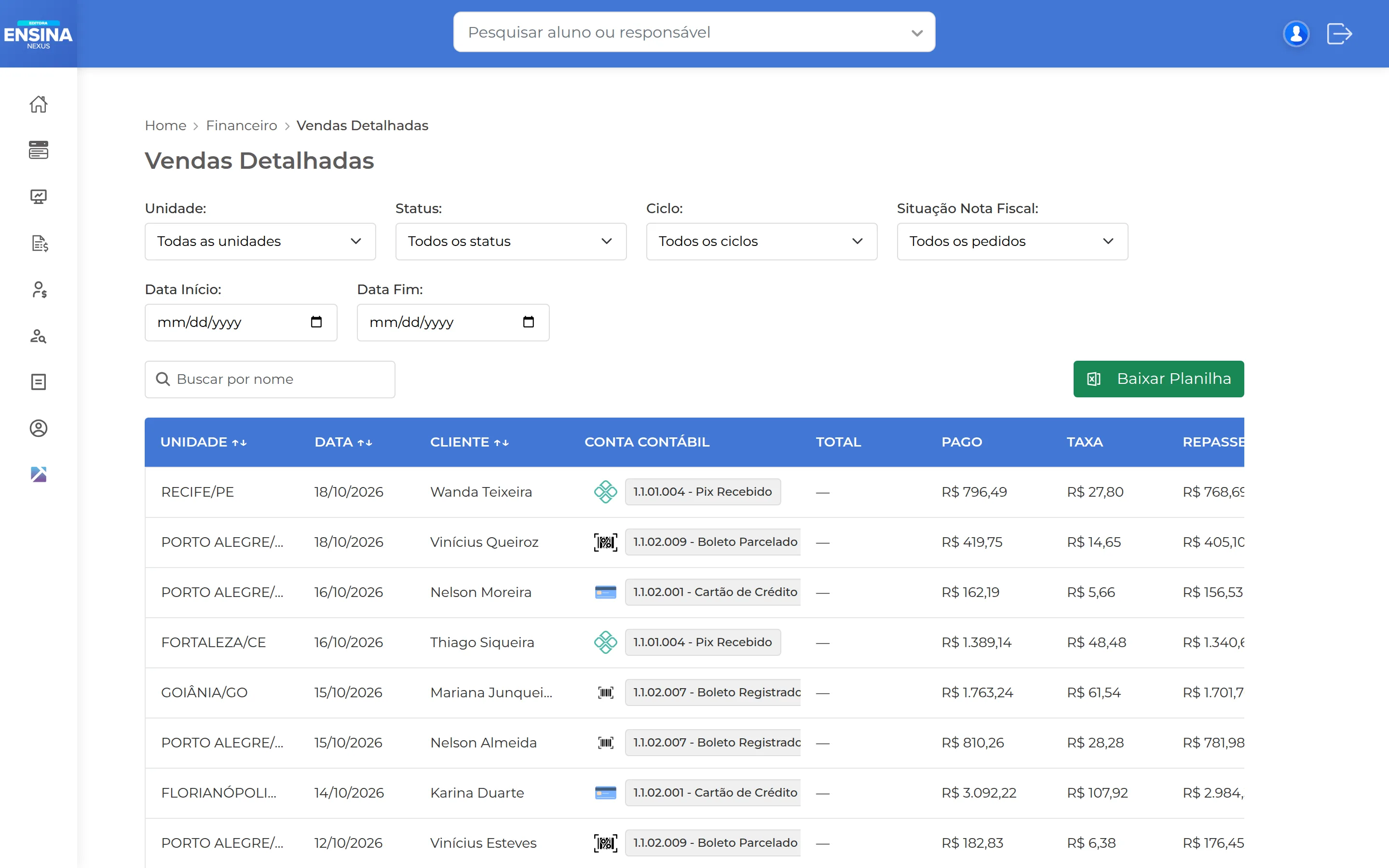The width and height of the screenshot is (1389, 868).
Task: Click the R$ 107,92 taxa value
Action: click(x=1097, y=793)
